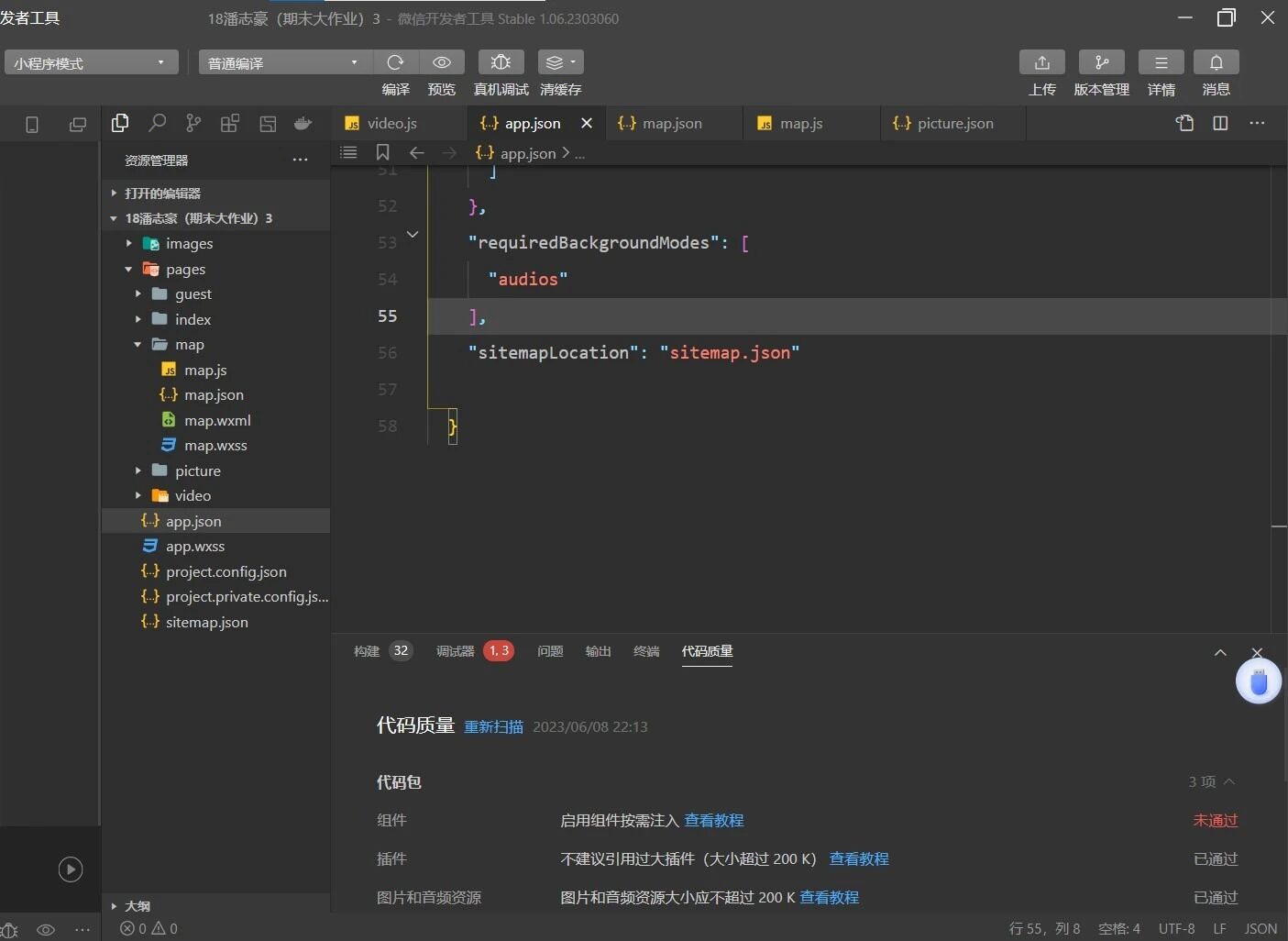Viewport: 1288px width, 941px height.
Task: Click the preview eye icon in toolbar
Action: tap(442, 62)
